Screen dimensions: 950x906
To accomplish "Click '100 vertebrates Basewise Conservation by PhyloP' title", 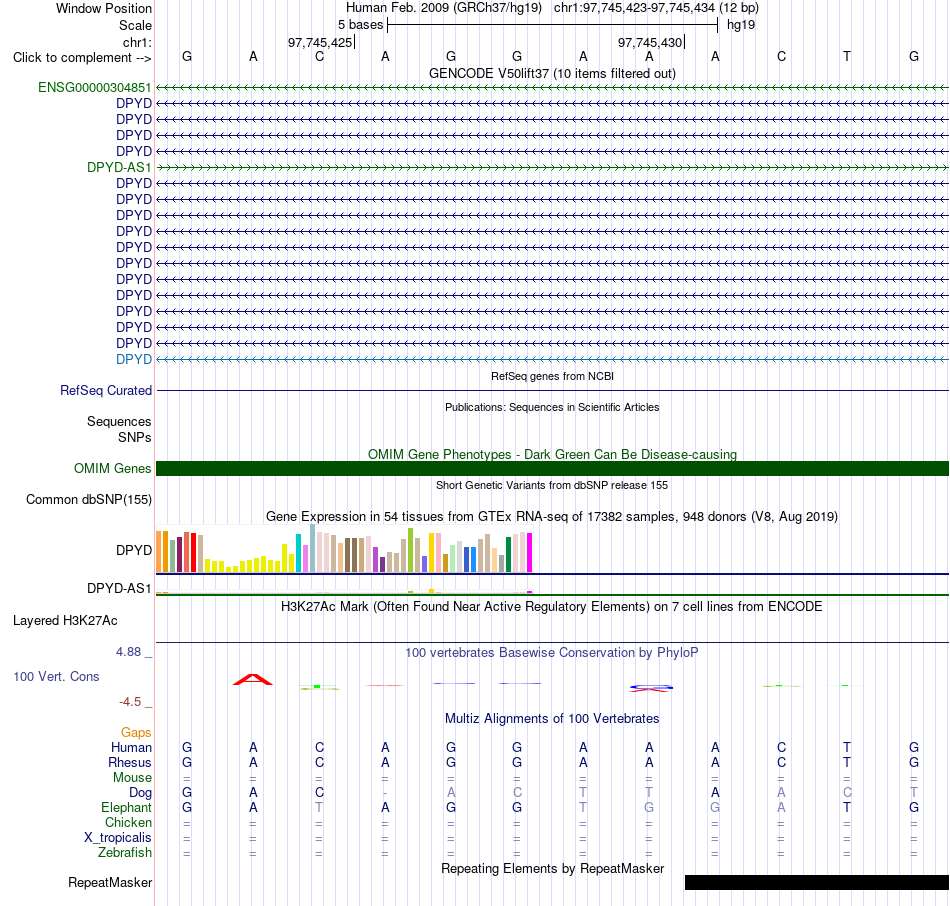I will click(x=552, y=653).
